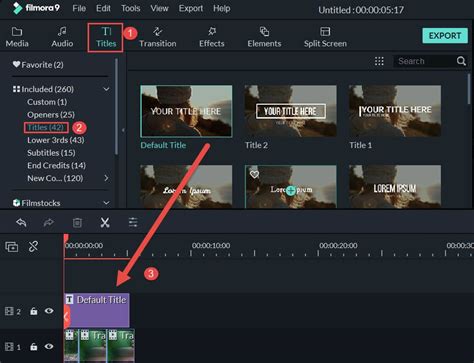Click the track 2 film strip icon
Viewport: 474px width, 363px height.
pos(9,311)
